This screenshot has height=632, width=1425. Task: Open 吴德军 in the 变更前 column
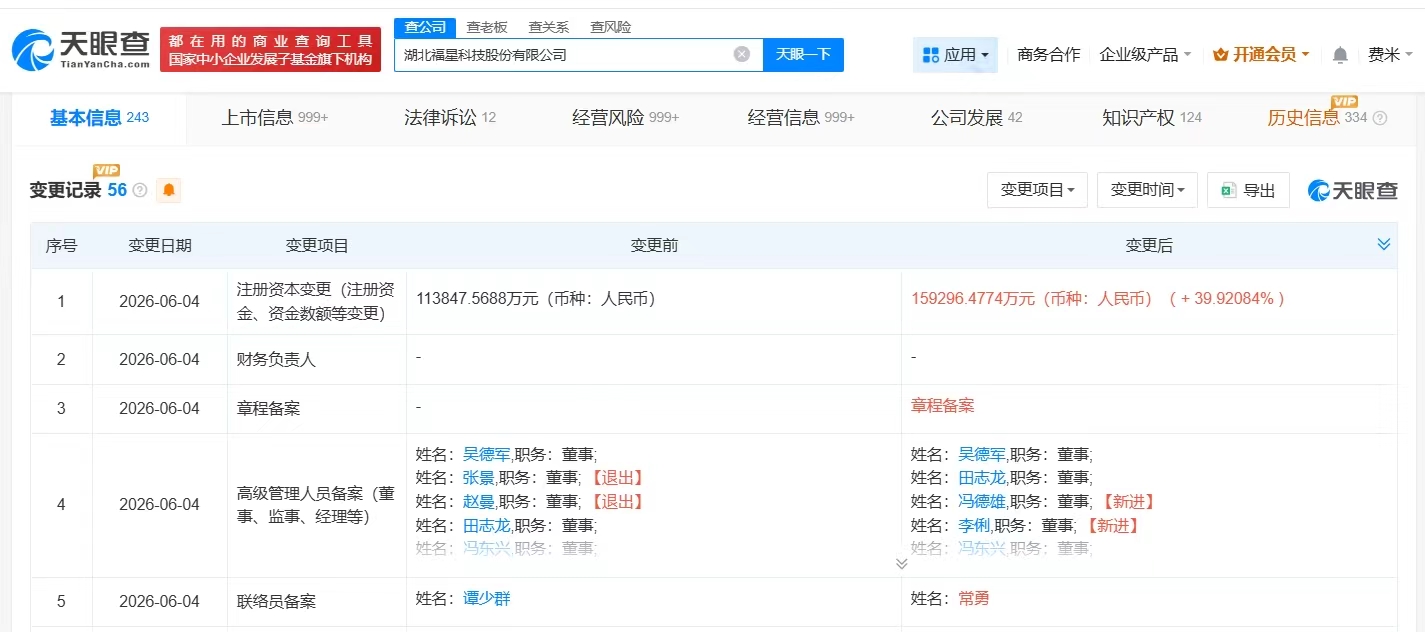(487, 454)
